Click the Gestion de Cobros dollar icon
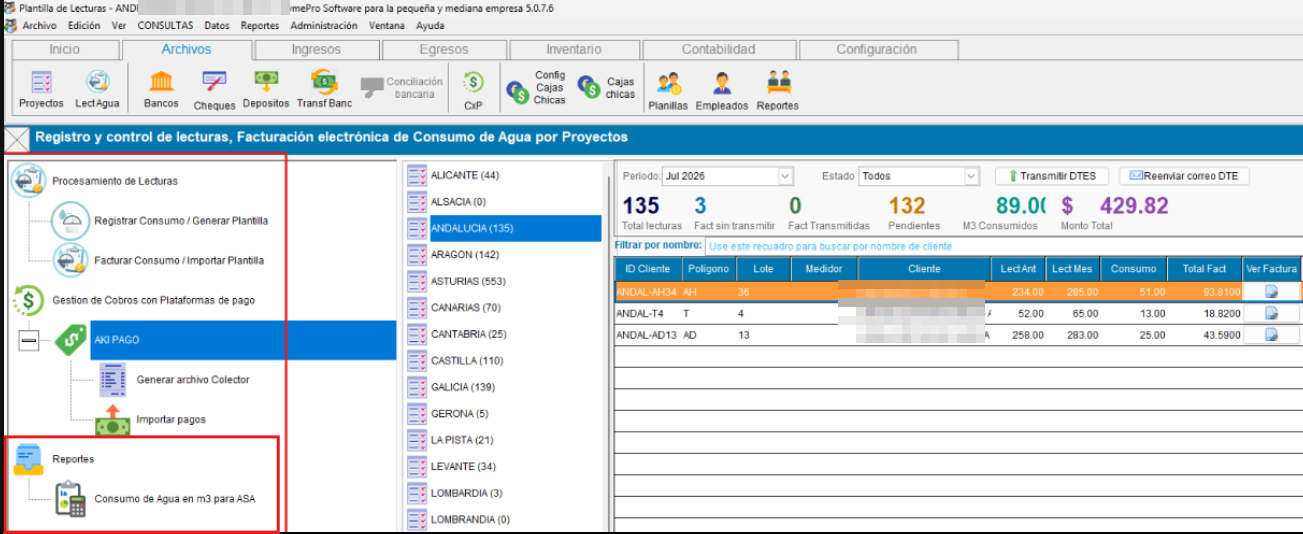The height and width of the screenshot is (534, 1303). point(26,299)
